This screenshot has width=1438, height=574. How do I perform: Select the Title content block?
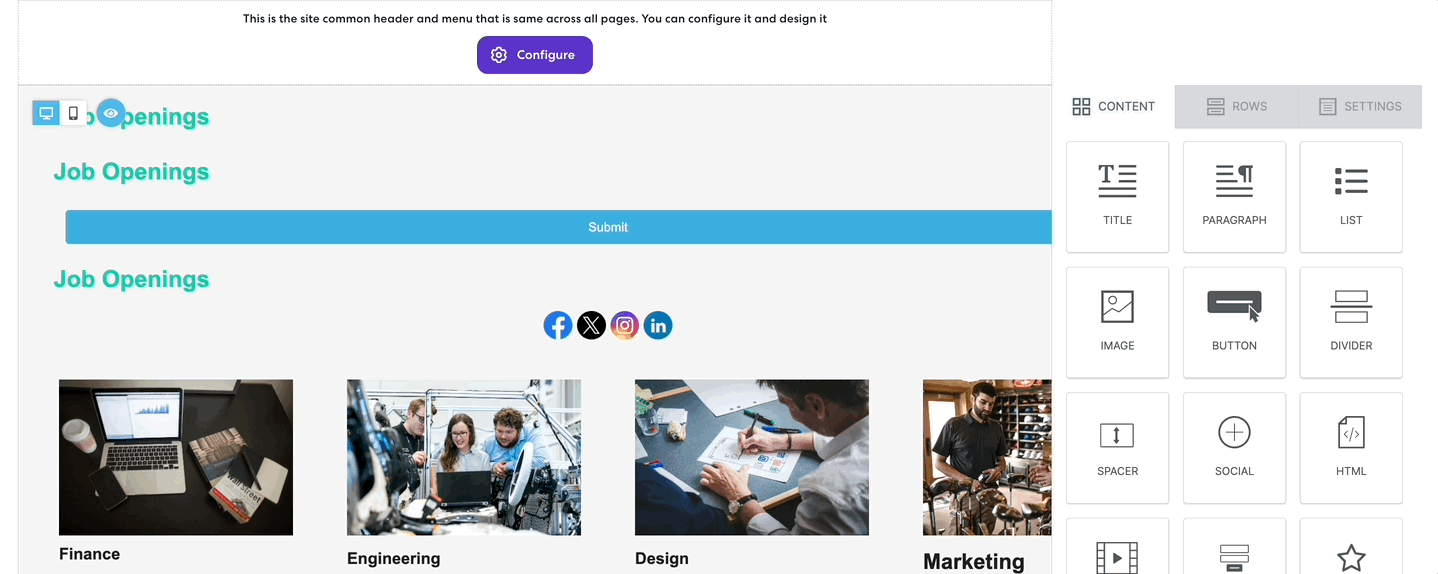(x=1117, y=196)
